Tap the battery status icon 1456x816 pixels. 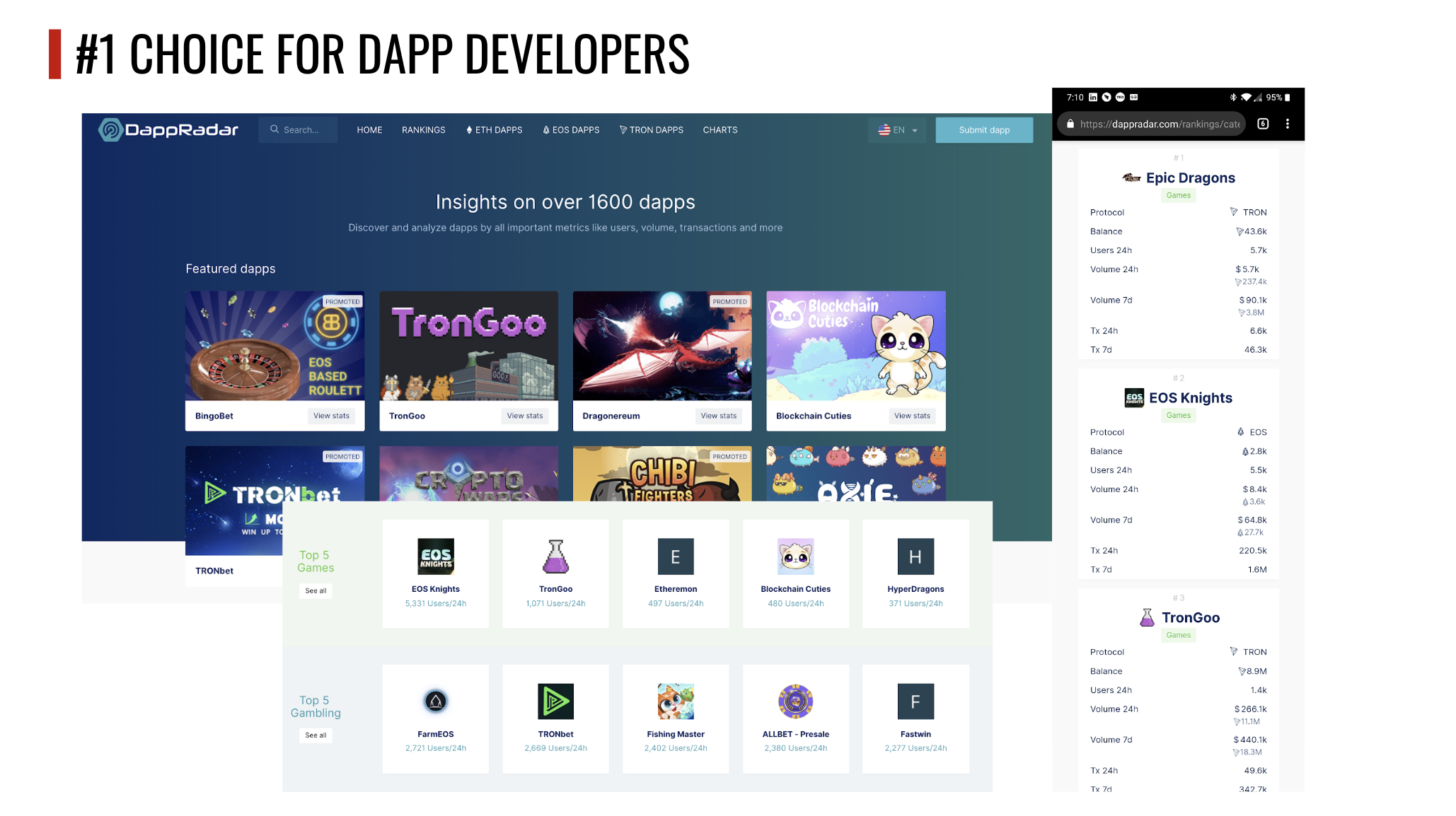(1288, 98)
